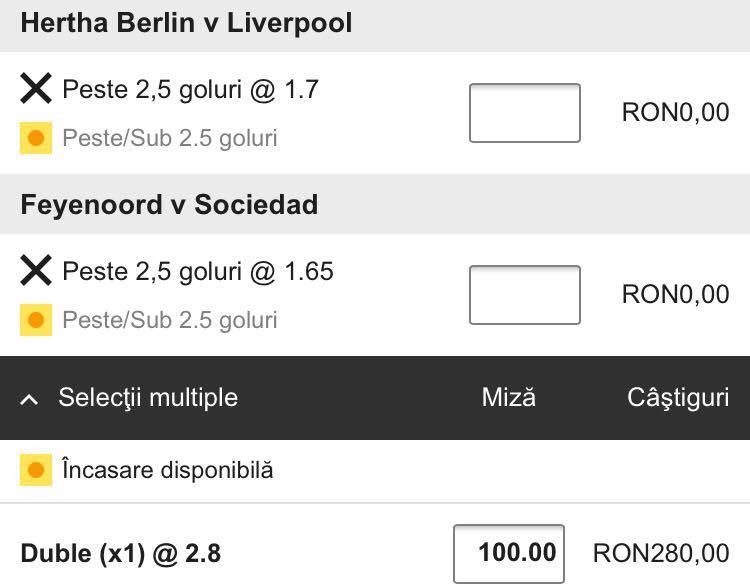Click Peste/Sub 2.5 goluri under Hertha Berlin
This screenshot has height=587, width=750.
tap(170, 138)
